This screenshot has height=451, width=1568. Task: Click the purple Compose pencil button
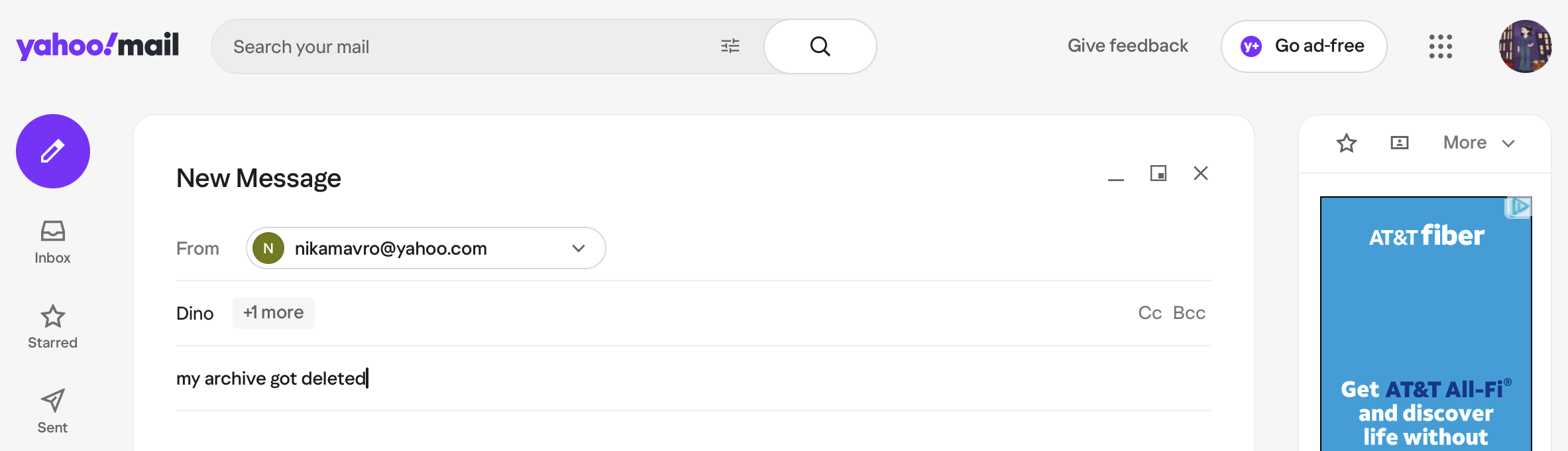pos(53,151)
